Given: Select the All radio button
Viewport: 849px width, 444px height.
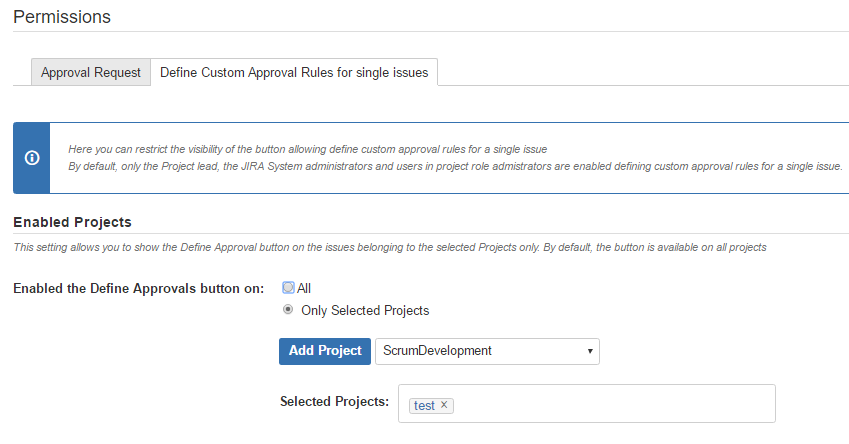Looking at the screenshot, I should tap(288, 288).
